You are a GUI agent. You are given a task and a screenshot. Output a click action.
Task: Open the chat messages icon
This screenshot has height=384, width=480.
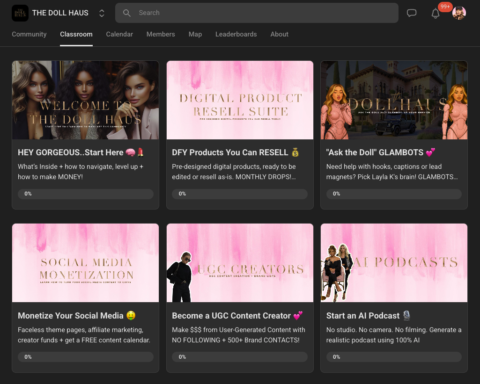coord(412,13)
